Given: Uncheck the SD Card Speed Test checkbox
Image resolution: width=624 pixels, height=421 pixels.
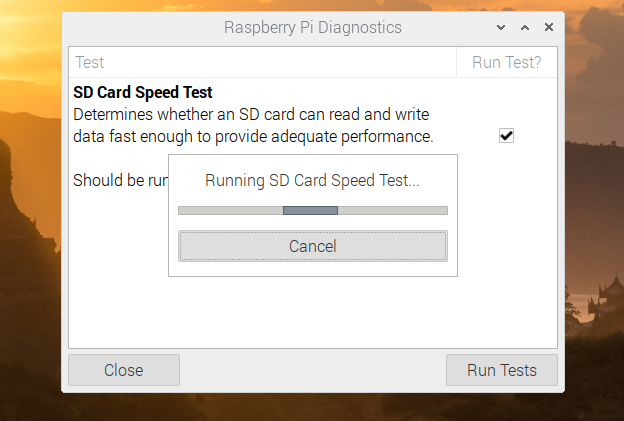Looking at the screenshot, I should 506,136.
